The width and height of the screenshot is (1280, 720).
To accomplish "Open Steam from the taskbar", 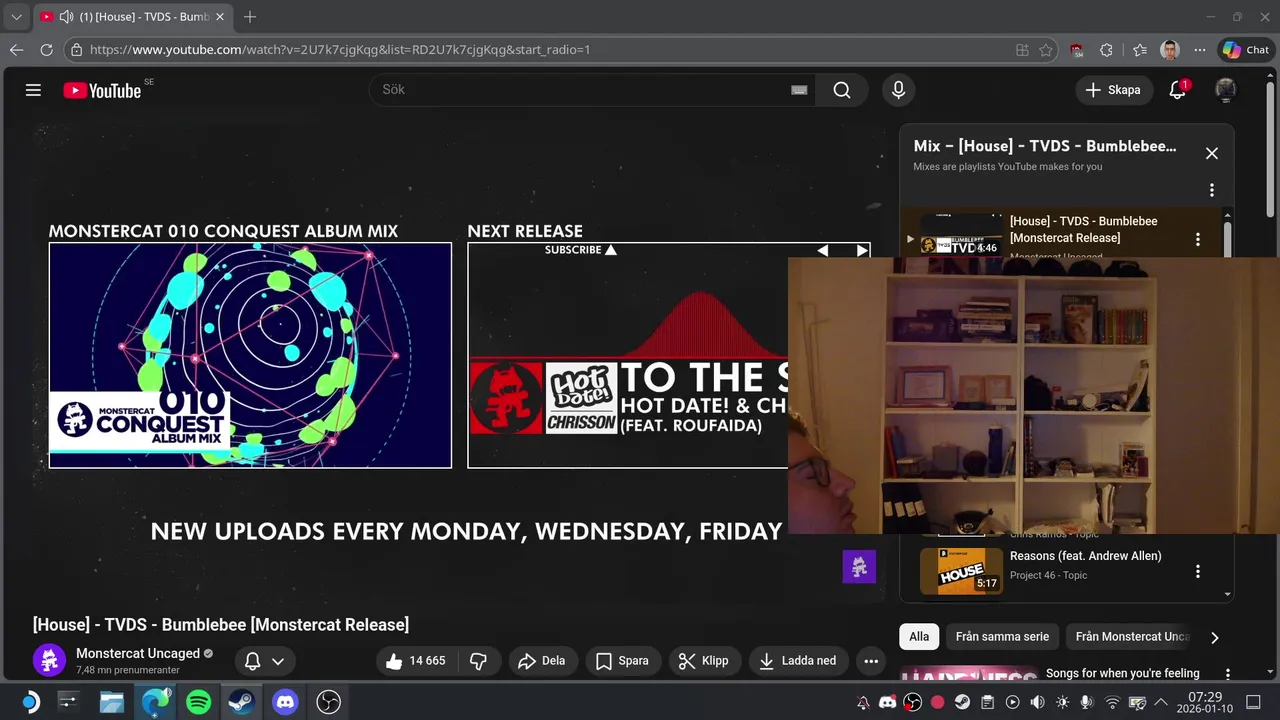I will 241,702.
